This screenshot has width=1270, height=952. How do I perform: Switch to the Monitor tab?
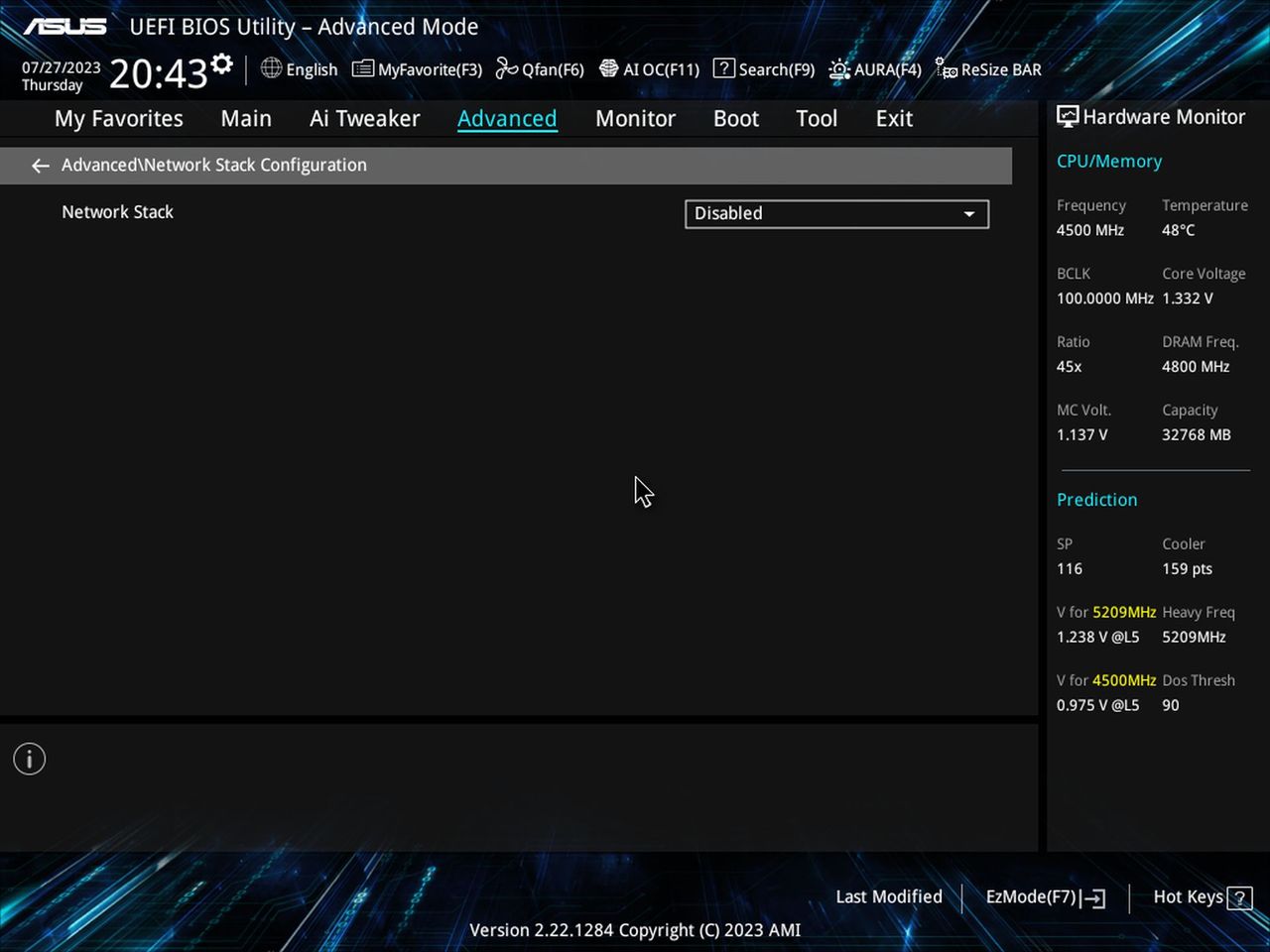pos(635,119)
